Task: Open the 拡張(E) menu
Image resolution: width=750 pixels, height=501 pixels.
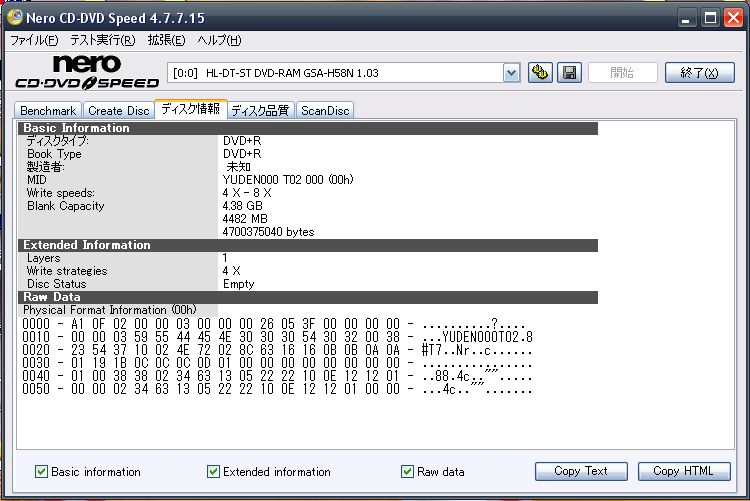Action: point(166,40)
